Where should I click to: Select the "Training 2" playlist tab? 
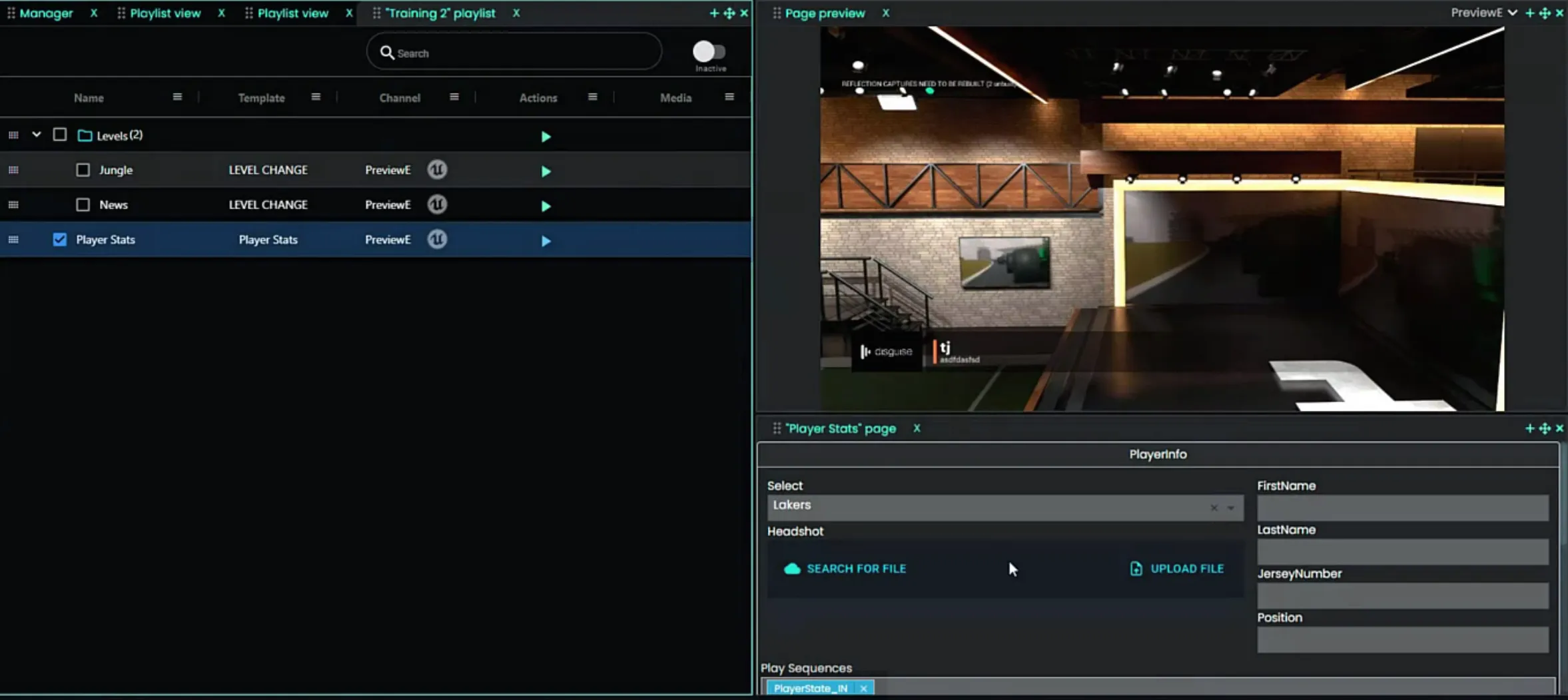click(440, 13)
